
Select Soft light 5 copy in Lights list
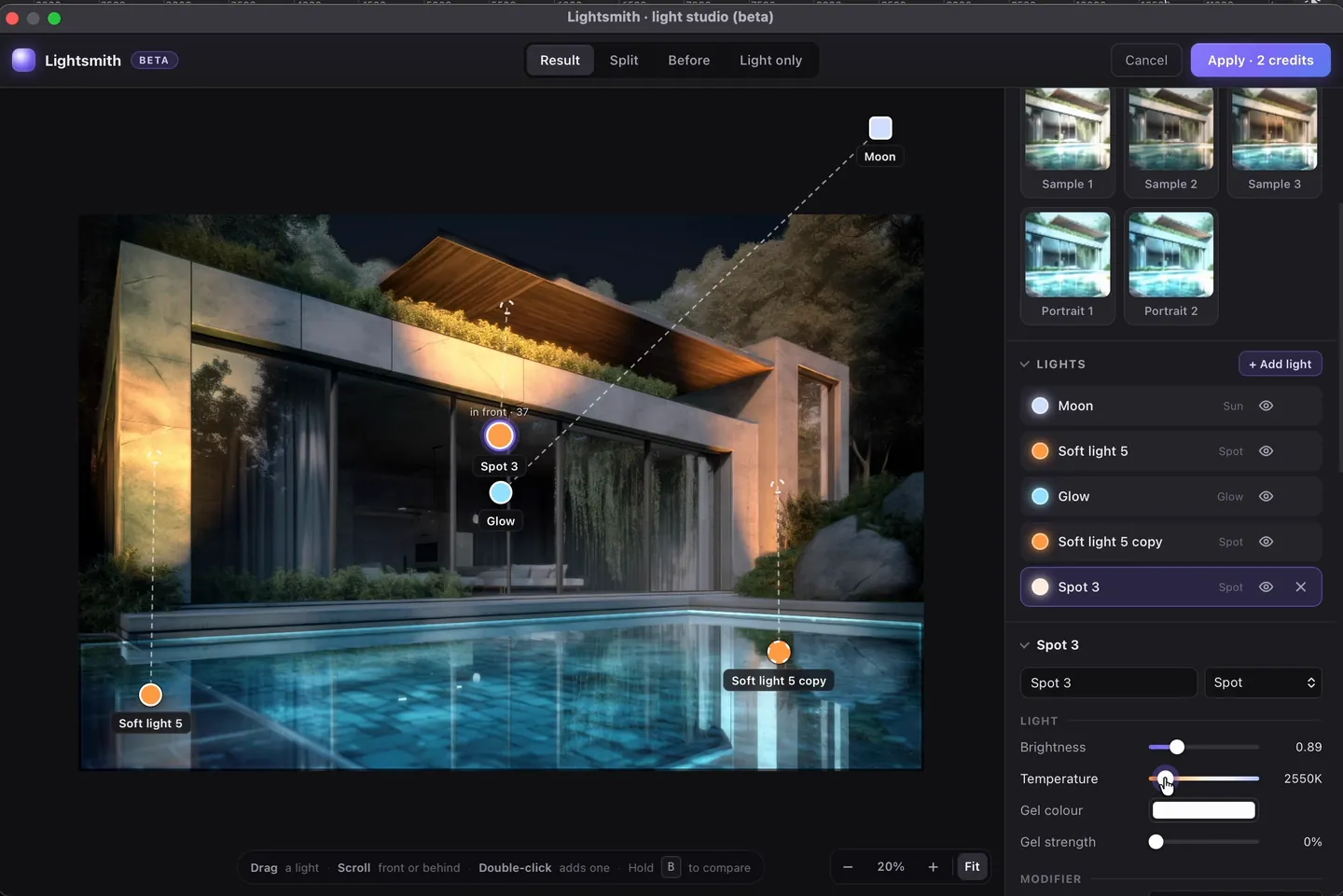pos(1171,542)
